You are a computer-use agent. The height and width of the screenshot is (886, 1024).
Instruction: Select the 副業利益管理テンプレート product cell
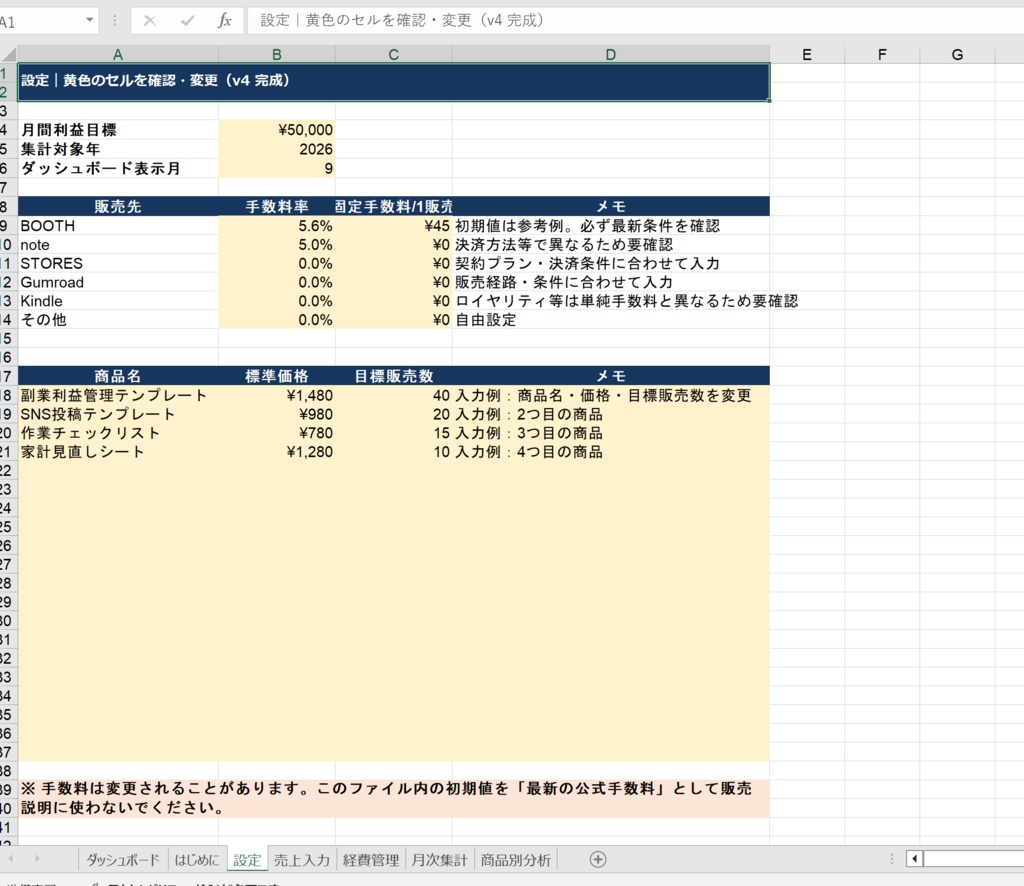point(118,395)
